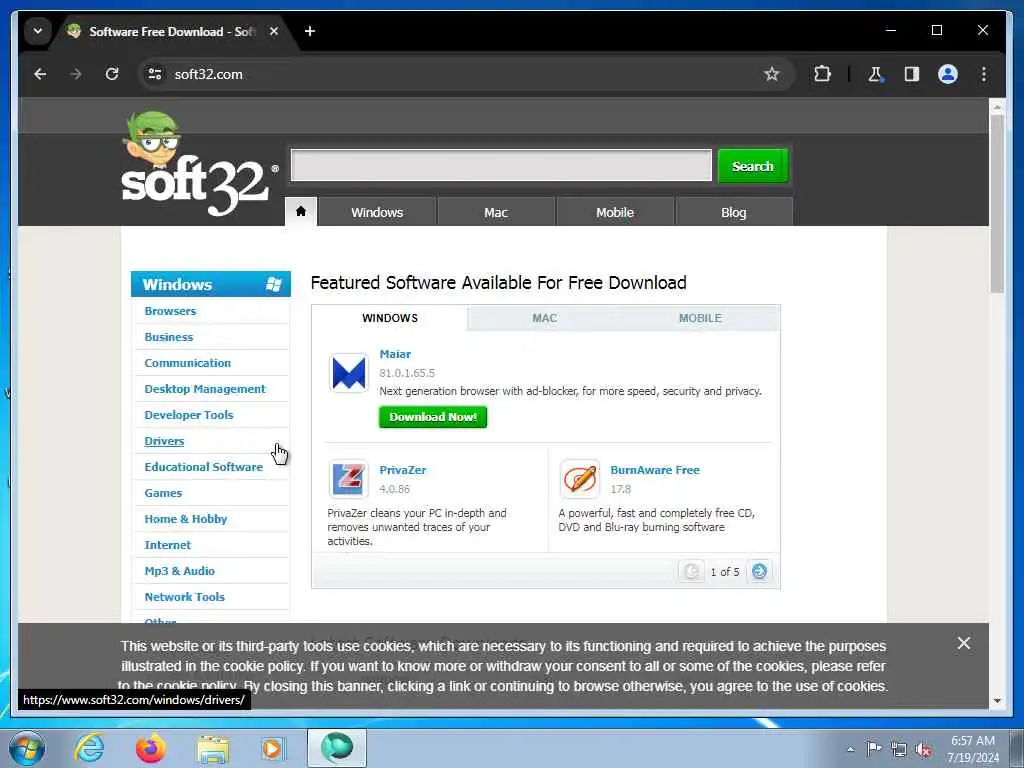The image size is (1024, 768).
Task: Click the site search input field
Action: [x=501, y=166]
